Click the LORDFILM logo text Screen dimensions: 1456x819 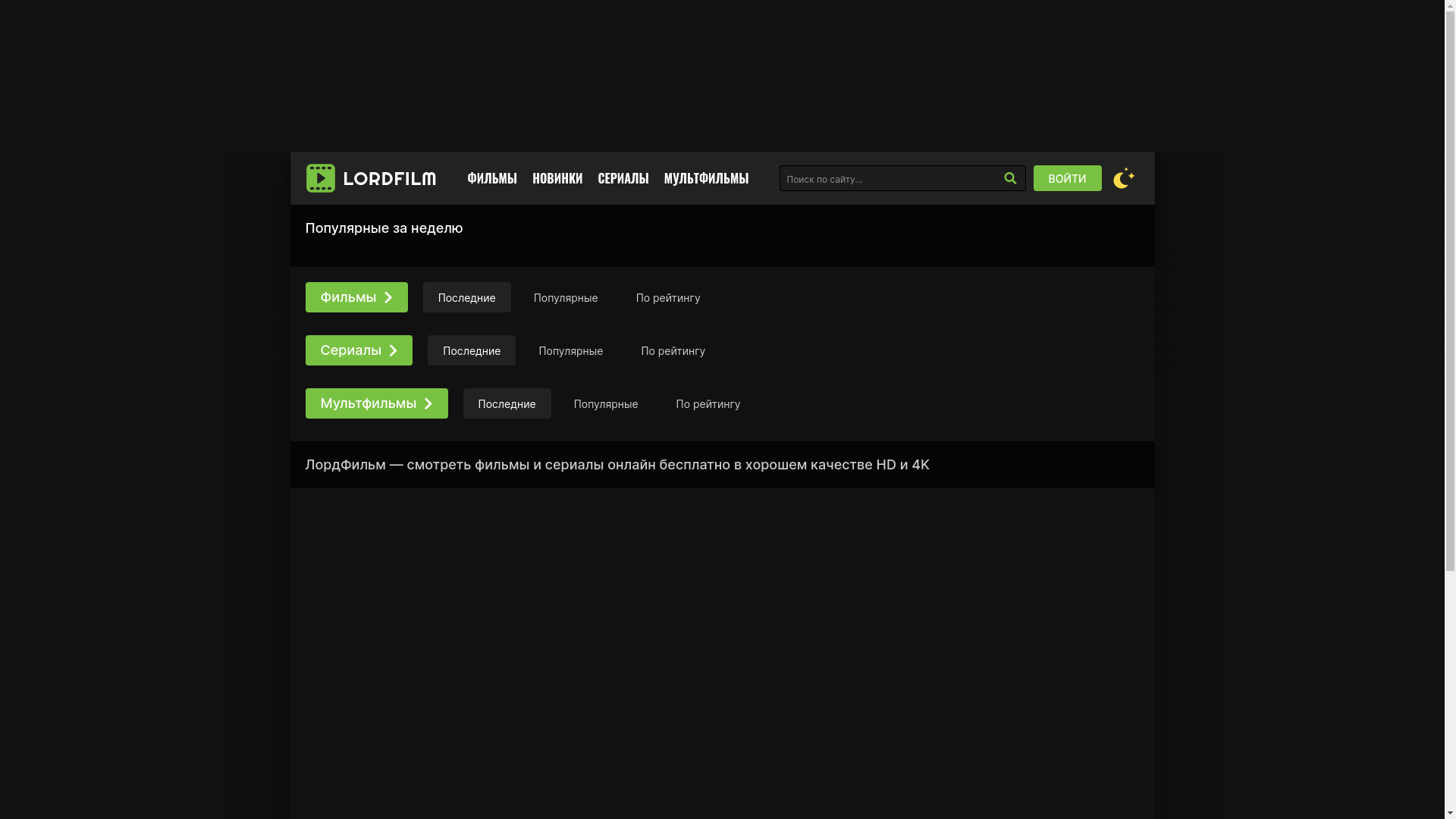pyautogui.click(x=389, y=179)
